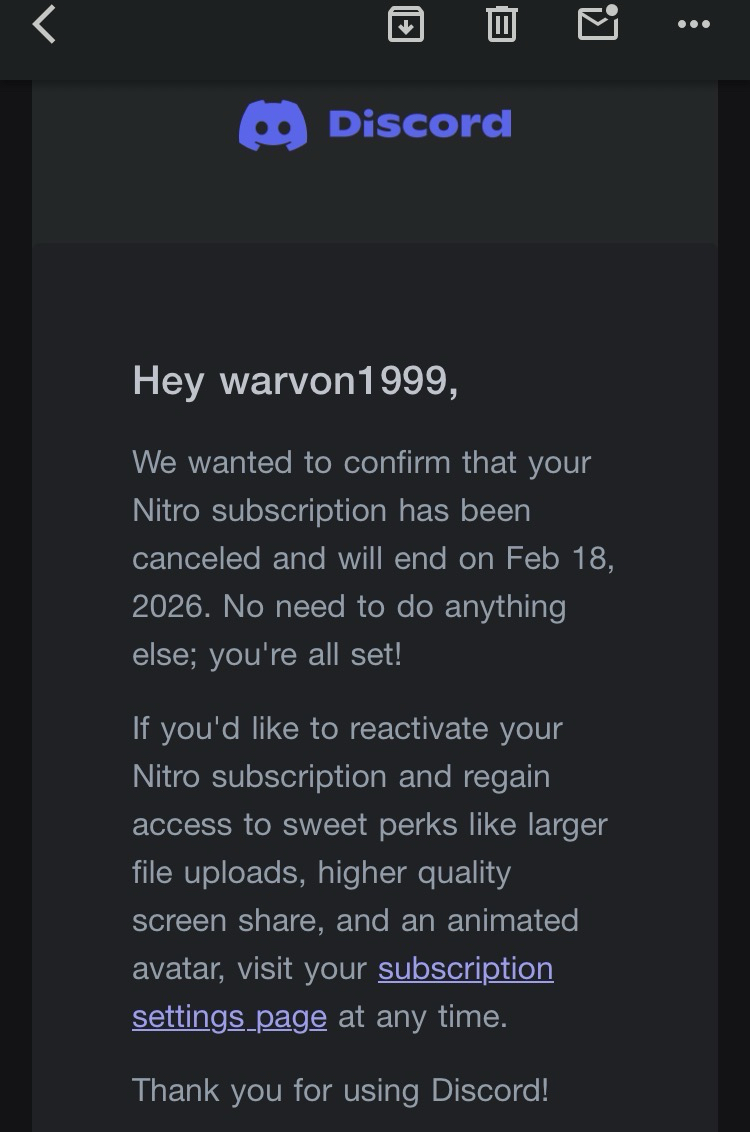Viewport: 750px width, 1132px height.
Task: Open the three-dot more options menu
Action: click(693, 24)
